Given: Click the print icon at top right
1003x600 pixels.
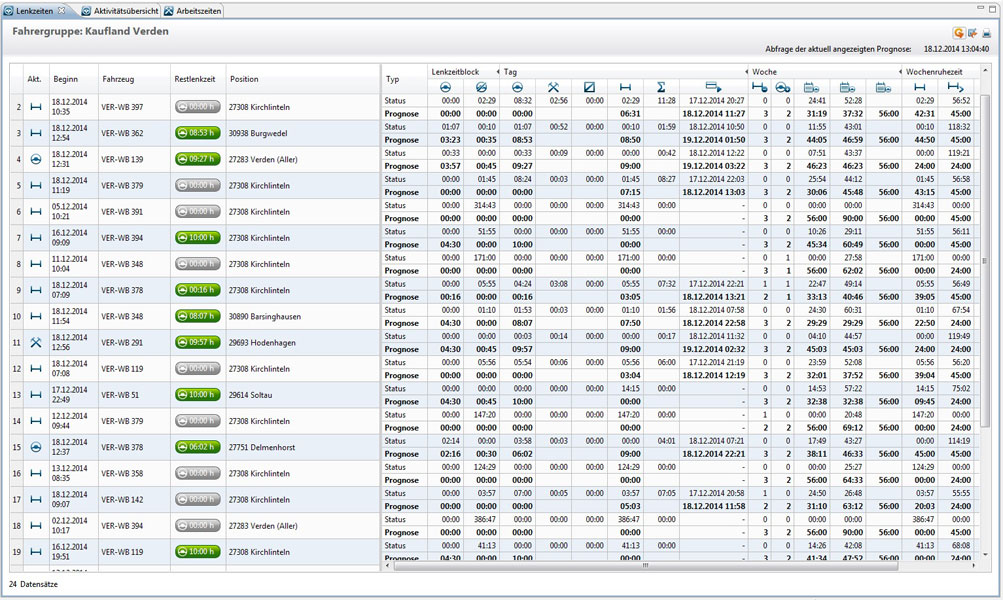Looking at the screenshot, I should pyautogui.click(x=986, y=33).
